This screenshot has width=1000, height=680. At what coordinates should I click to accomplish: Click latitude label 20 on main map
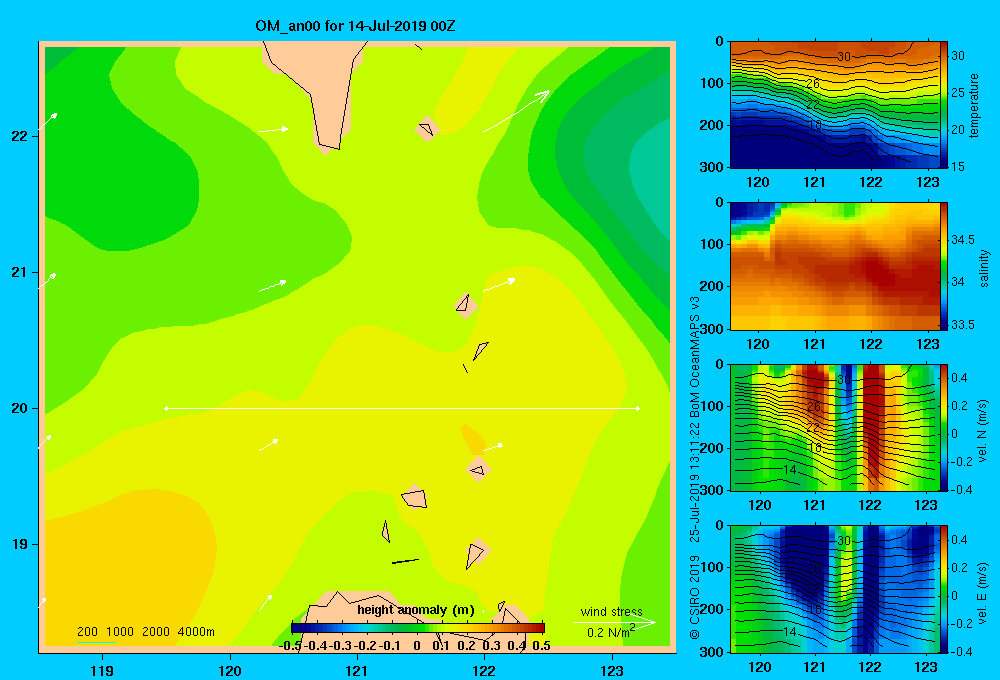(19, 408)
